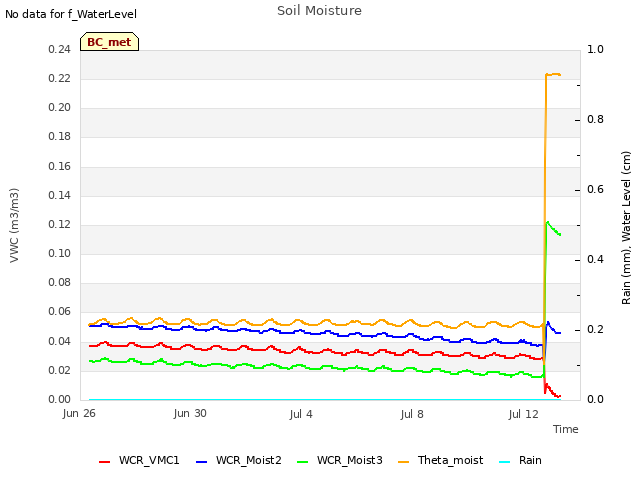Viewport: 640px width, 480px height.
Task: Click the Jun 30 date tick label
Action: [x=190, y=414]
